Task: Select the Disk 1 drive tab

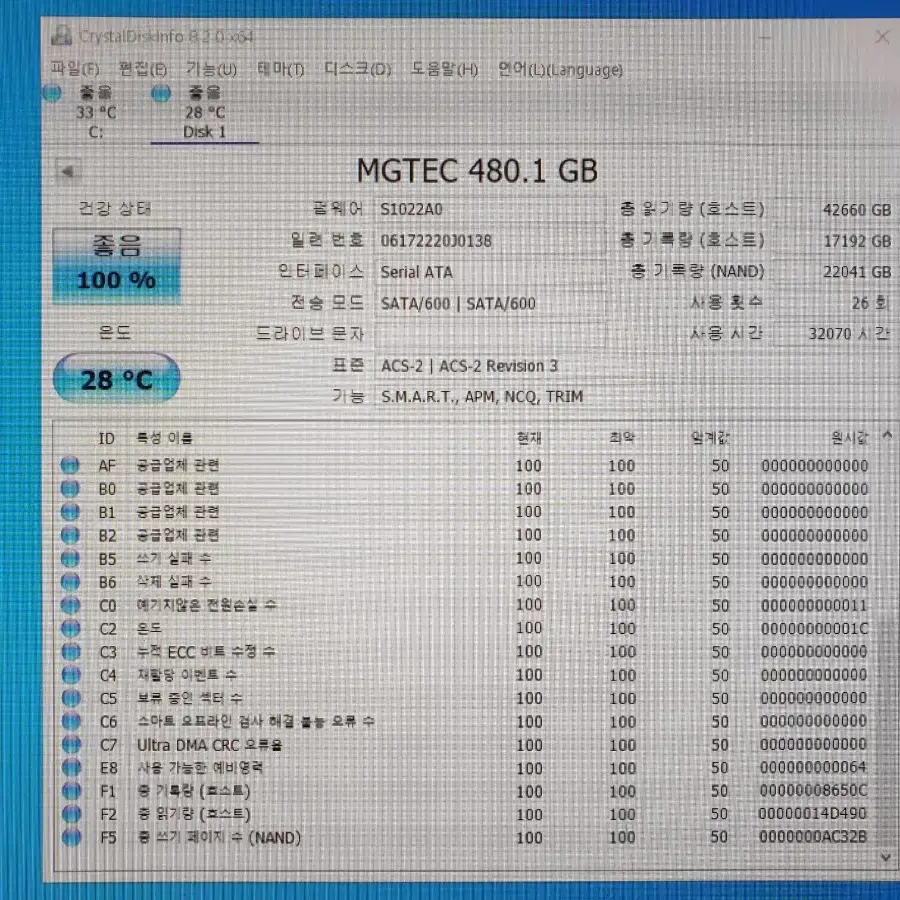Action: 204,112
